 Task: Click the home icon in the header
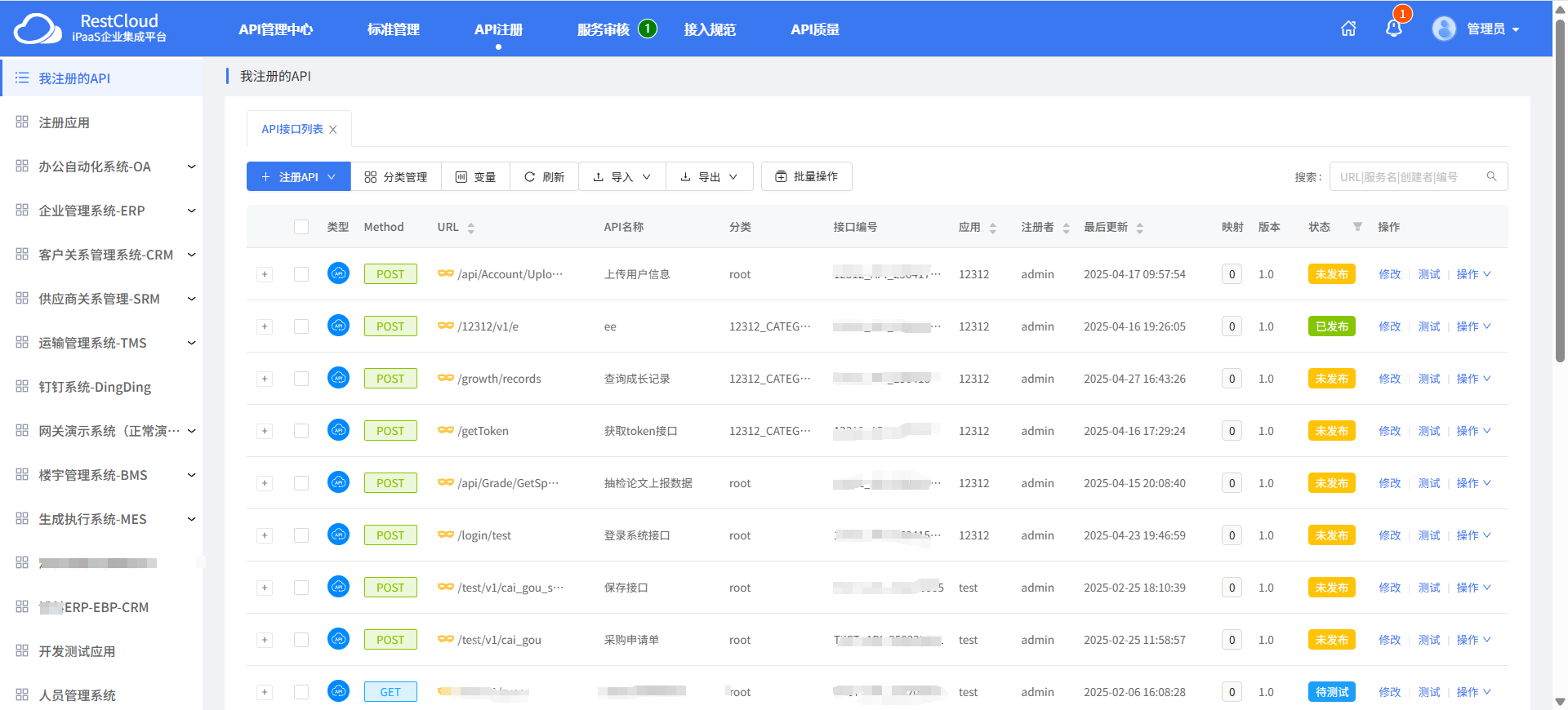(x=1348, y=29)
